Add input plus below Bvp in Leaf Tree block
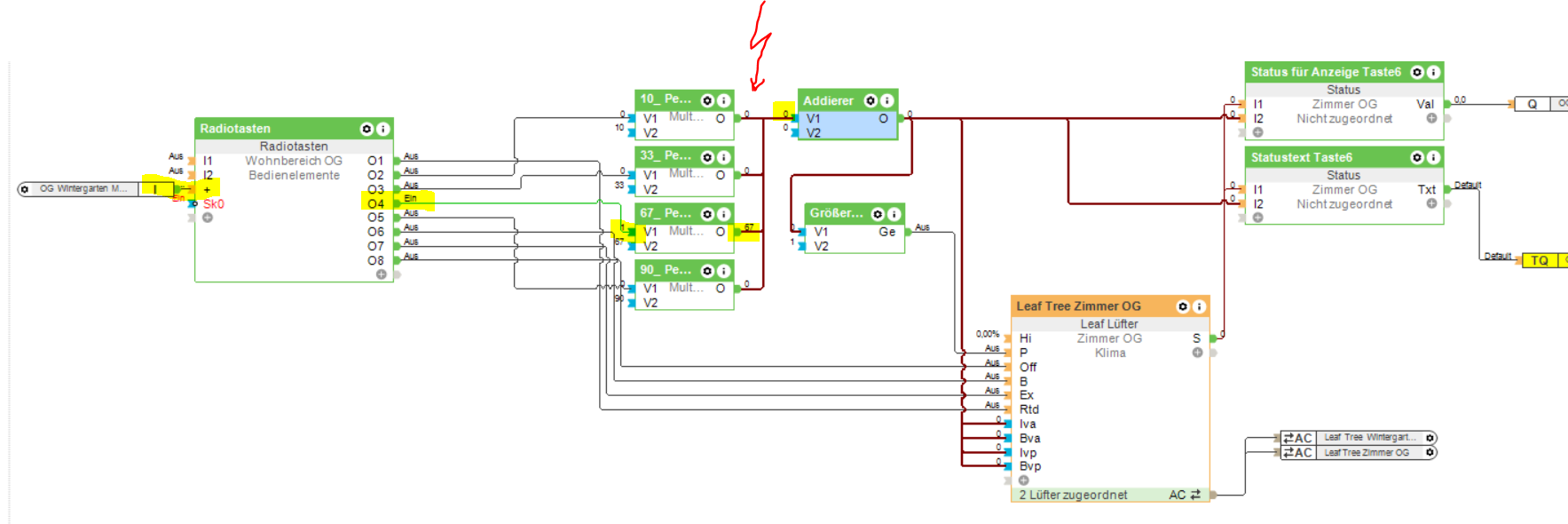This screenshot has height=524, width=1568. click(x=1023, y=480)
